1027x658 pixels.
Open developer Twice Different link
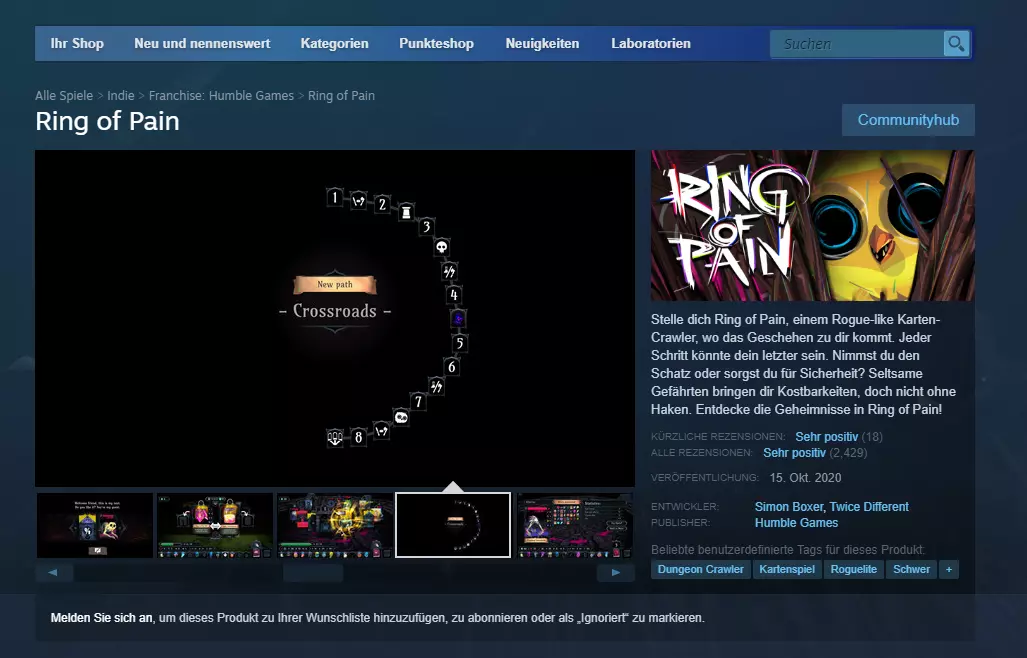pyautogui.click(x=869, y=507)
